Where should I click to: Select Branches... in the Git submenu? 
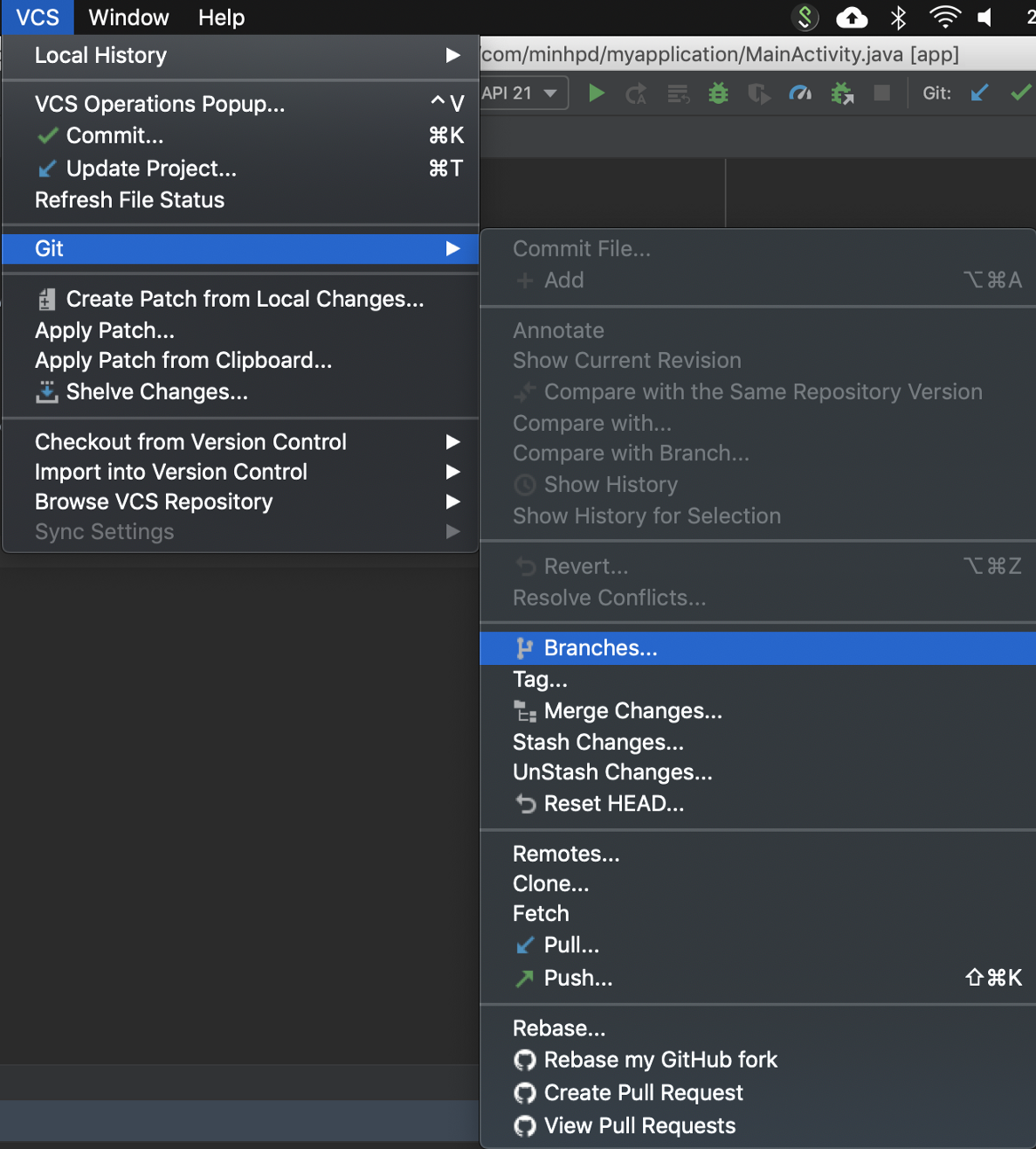point(600,648)
